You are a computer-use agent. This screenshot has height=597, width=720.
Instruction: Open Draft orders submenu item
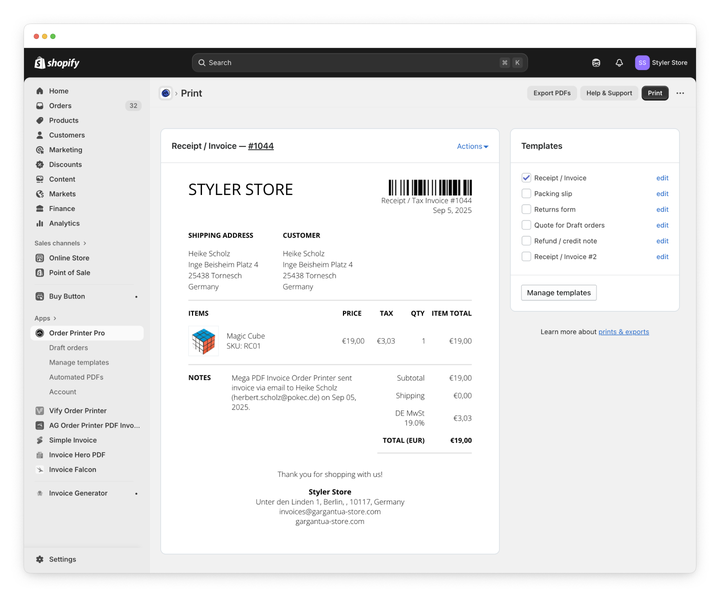(68, 348)
